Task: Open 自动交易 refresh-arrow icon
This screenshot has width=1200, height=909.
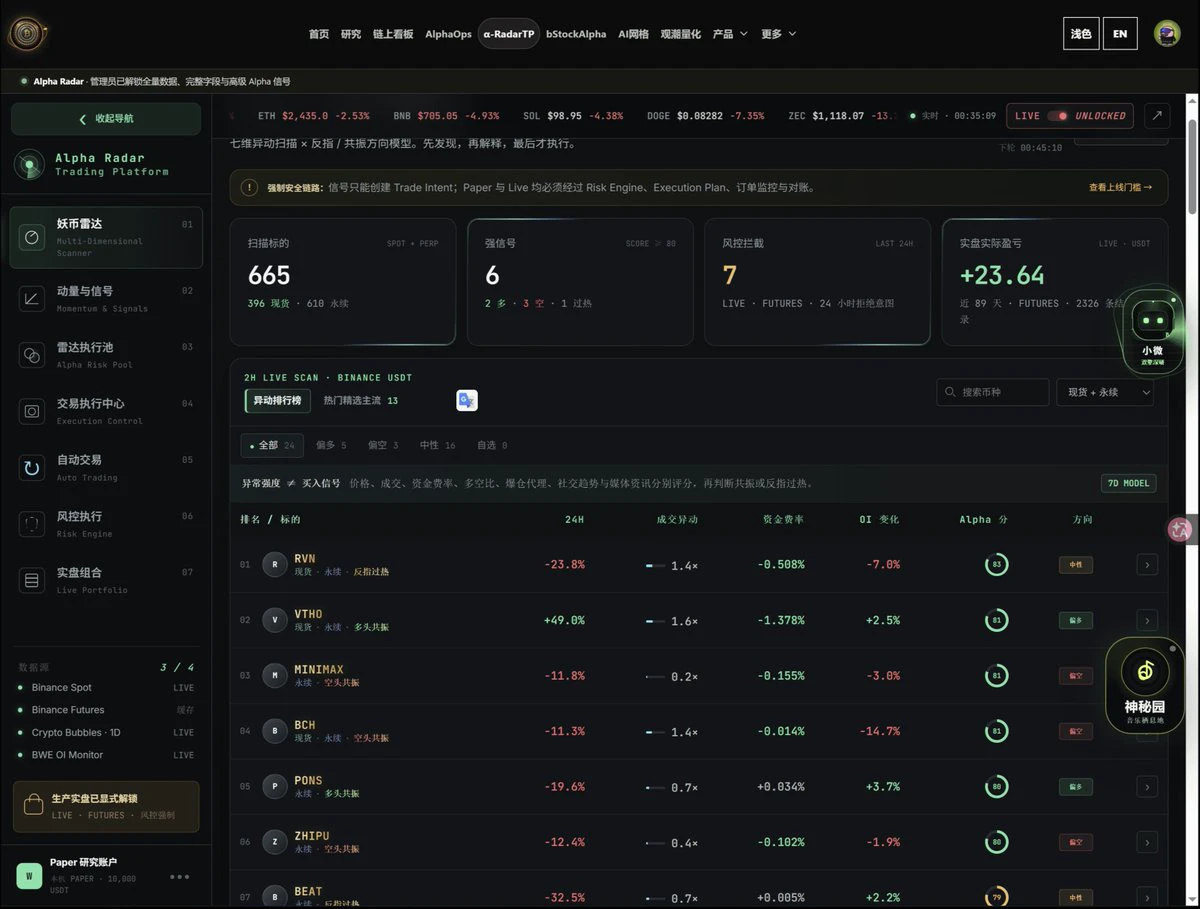Action: (32, 467)
